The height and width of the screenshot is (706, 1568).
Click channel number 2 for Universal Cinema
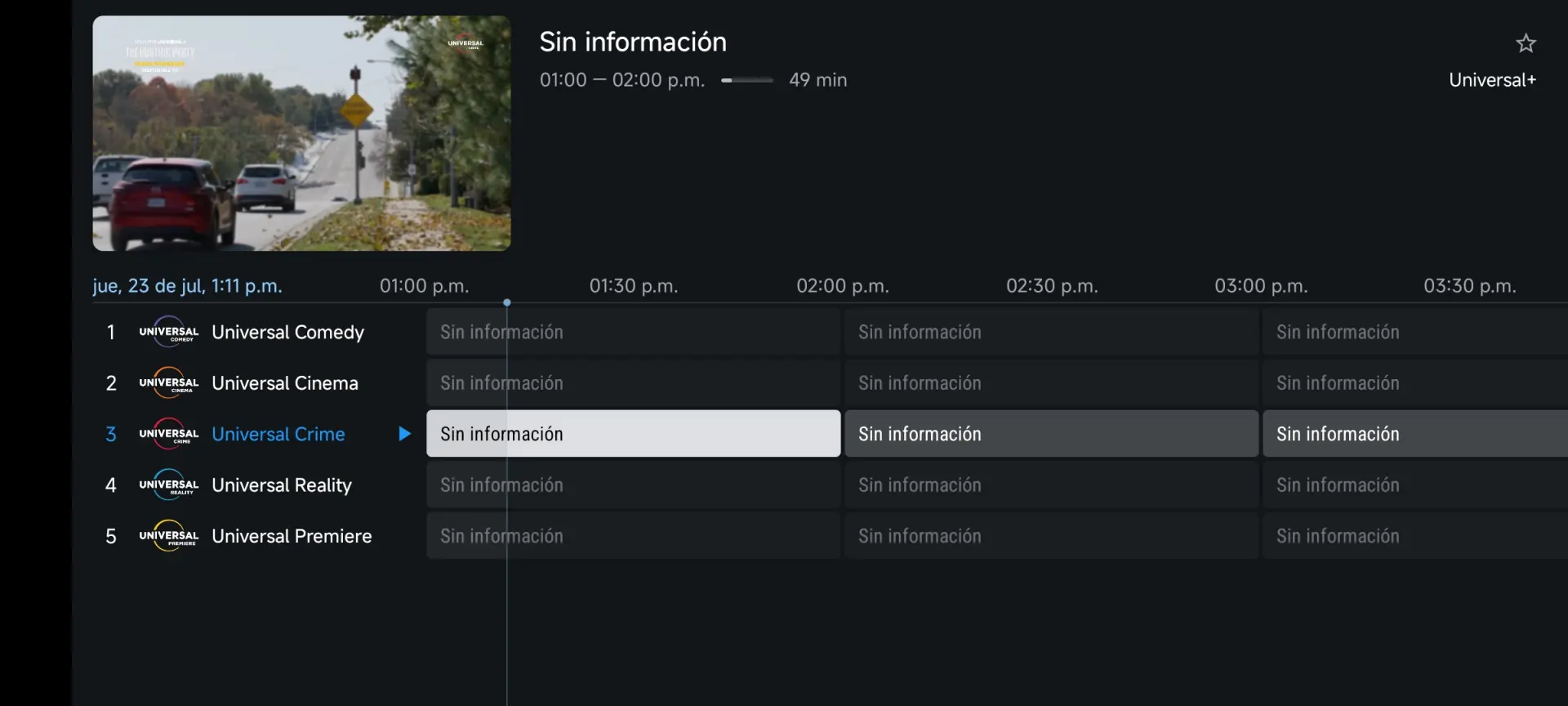coord(111,383)
